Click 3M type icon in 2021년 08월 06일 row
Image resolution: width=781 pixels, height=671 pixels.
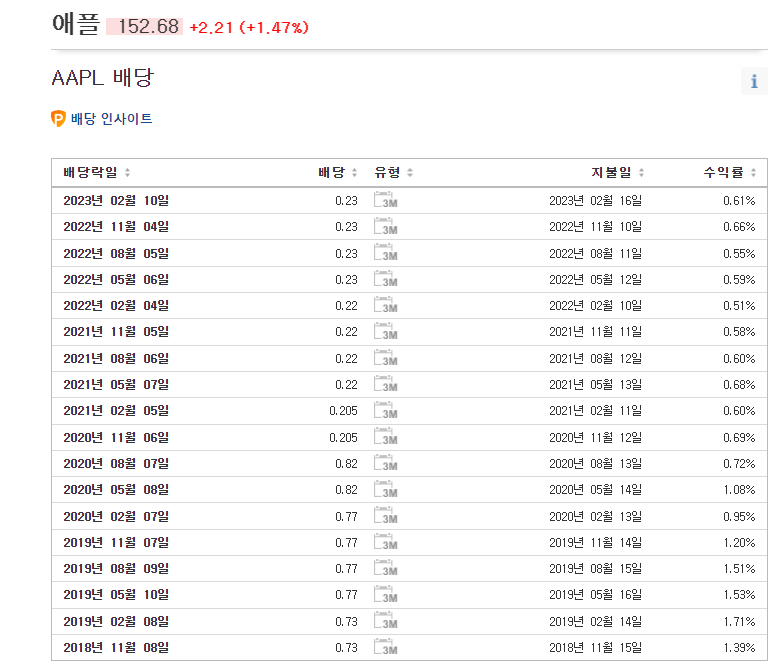coord(386,358)
